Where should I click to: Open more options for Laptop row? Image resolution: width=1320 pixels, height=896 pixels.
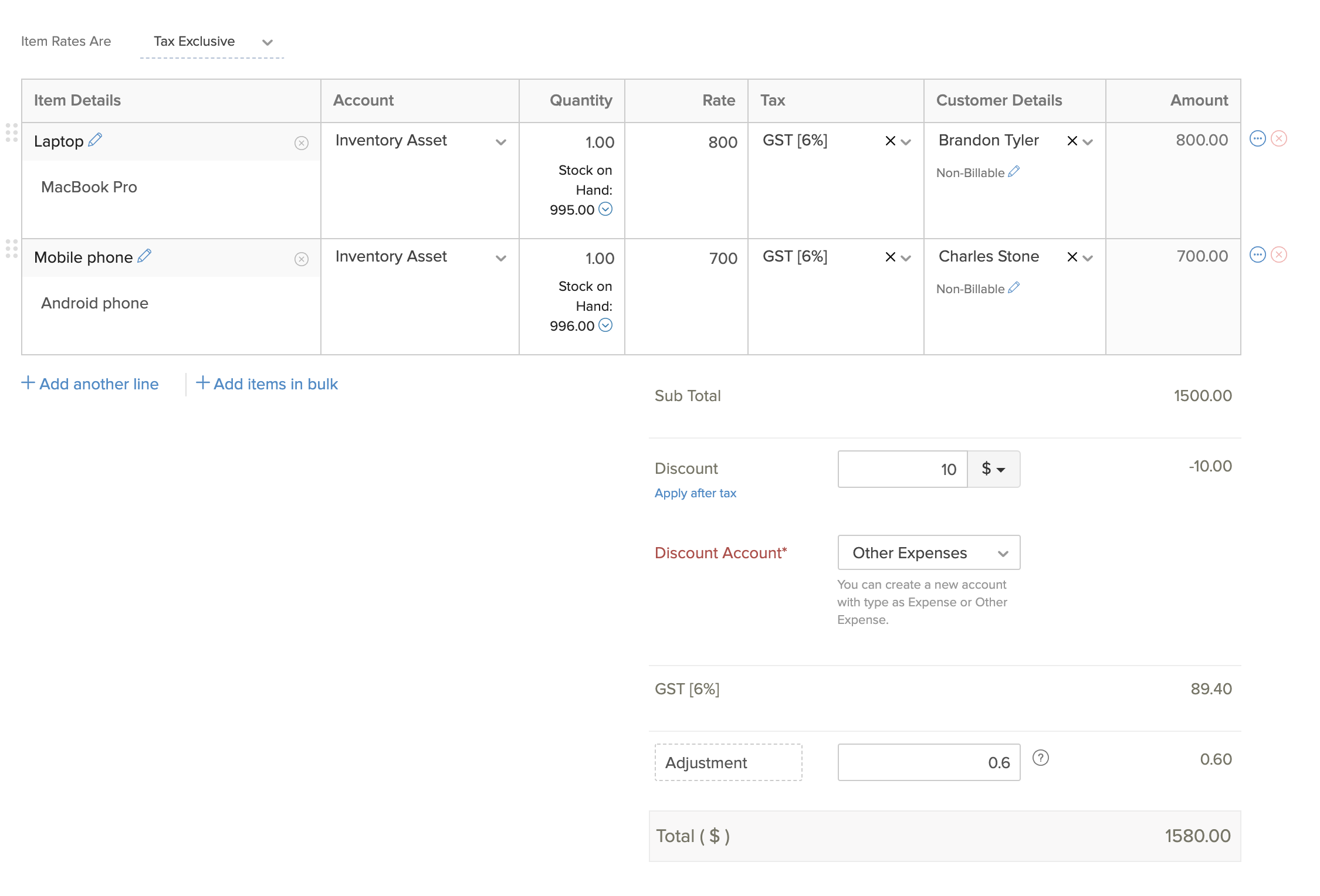click(x=1257, y=139)
